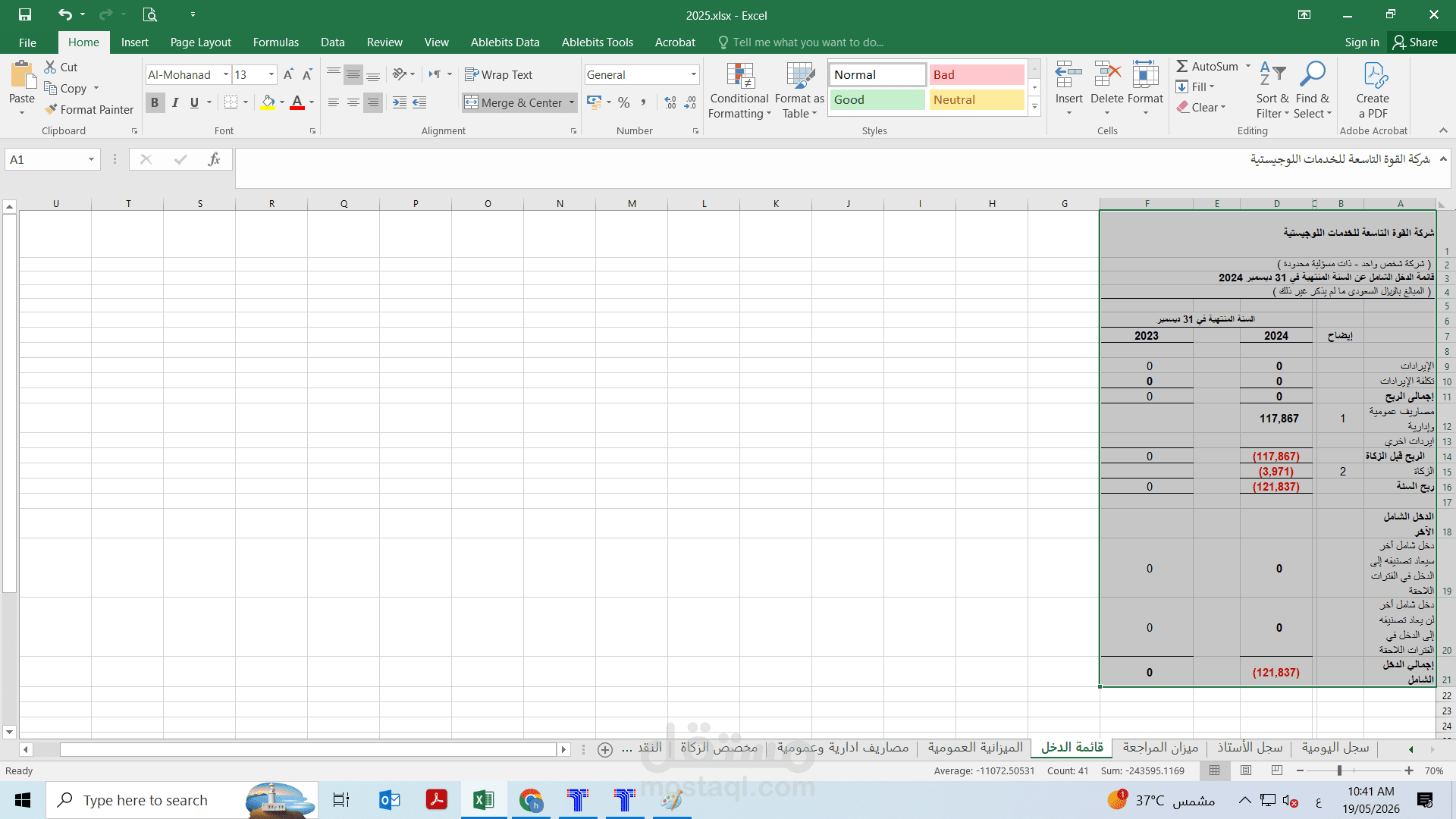Click the Share button

[1416, 42]
